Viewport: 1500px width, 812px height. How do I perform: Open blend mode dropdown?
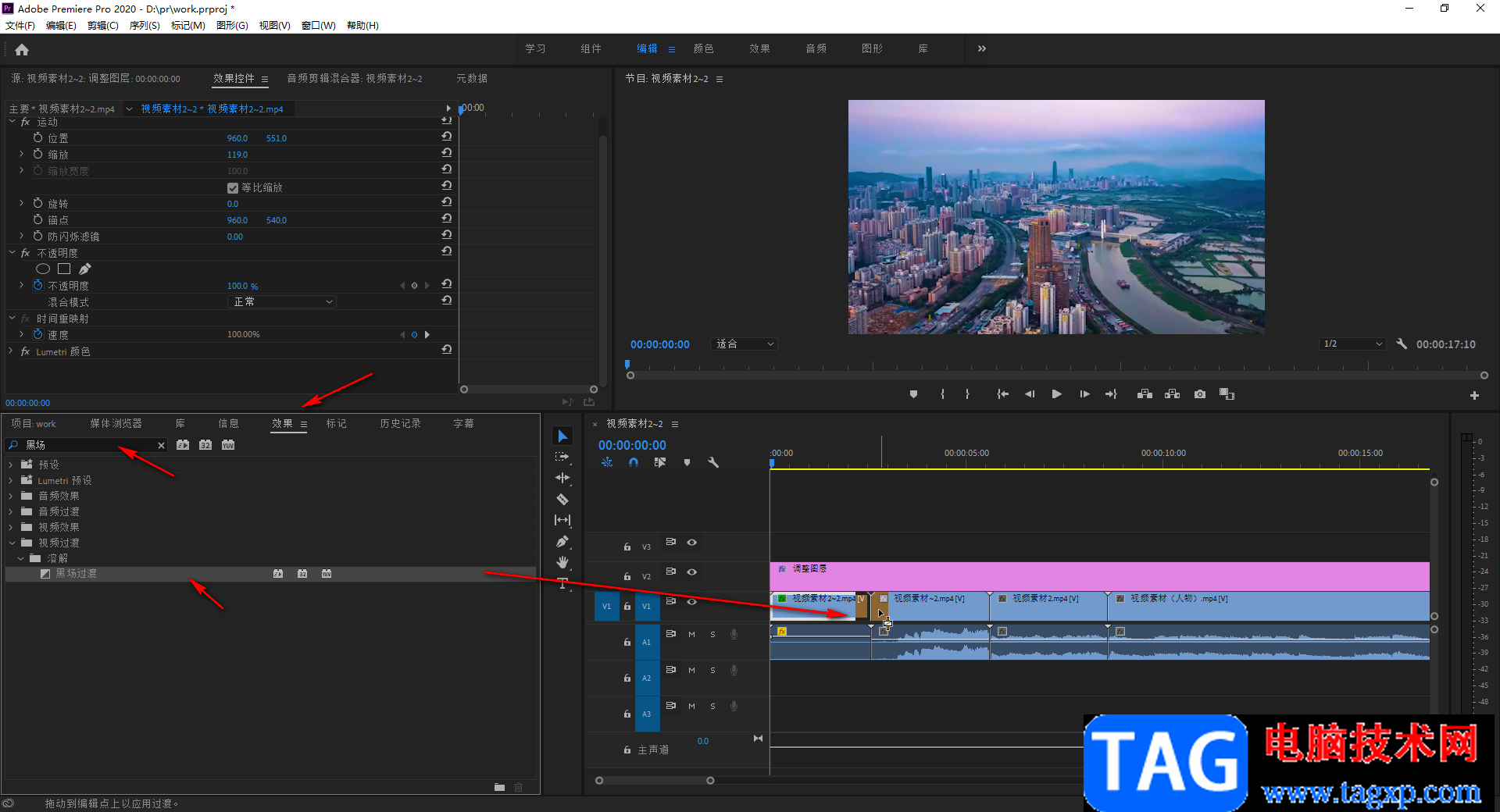click(x=281, y=301)
